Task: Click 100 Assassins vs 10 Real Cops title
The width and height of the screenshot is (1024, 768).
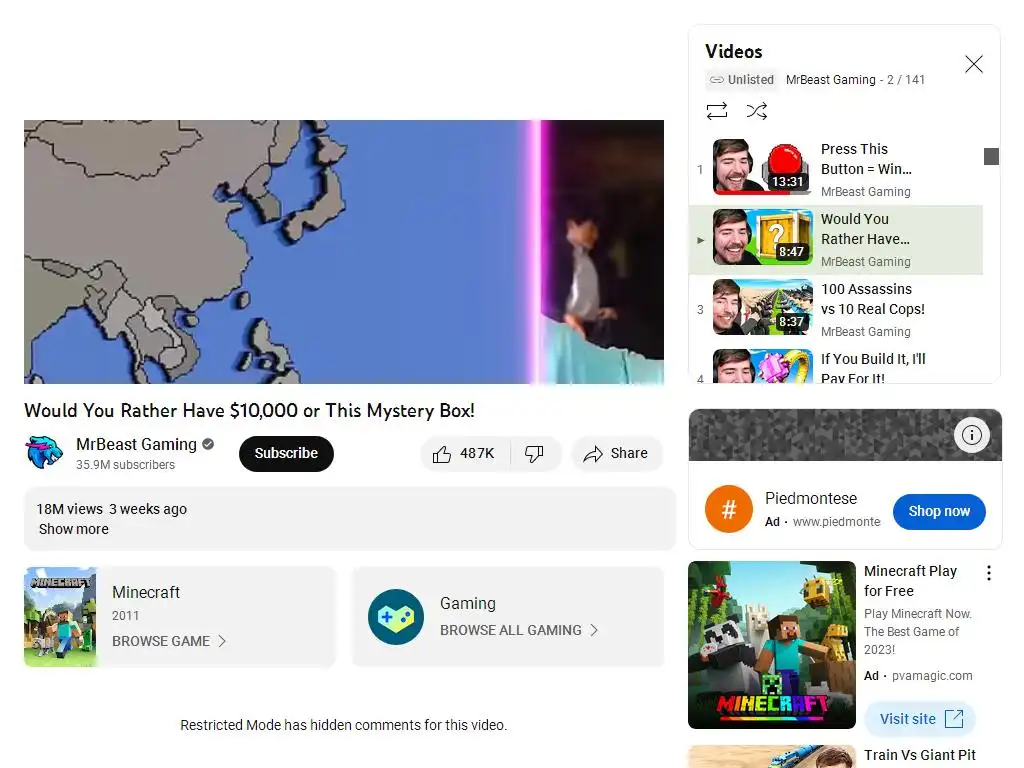Action: 872,299
